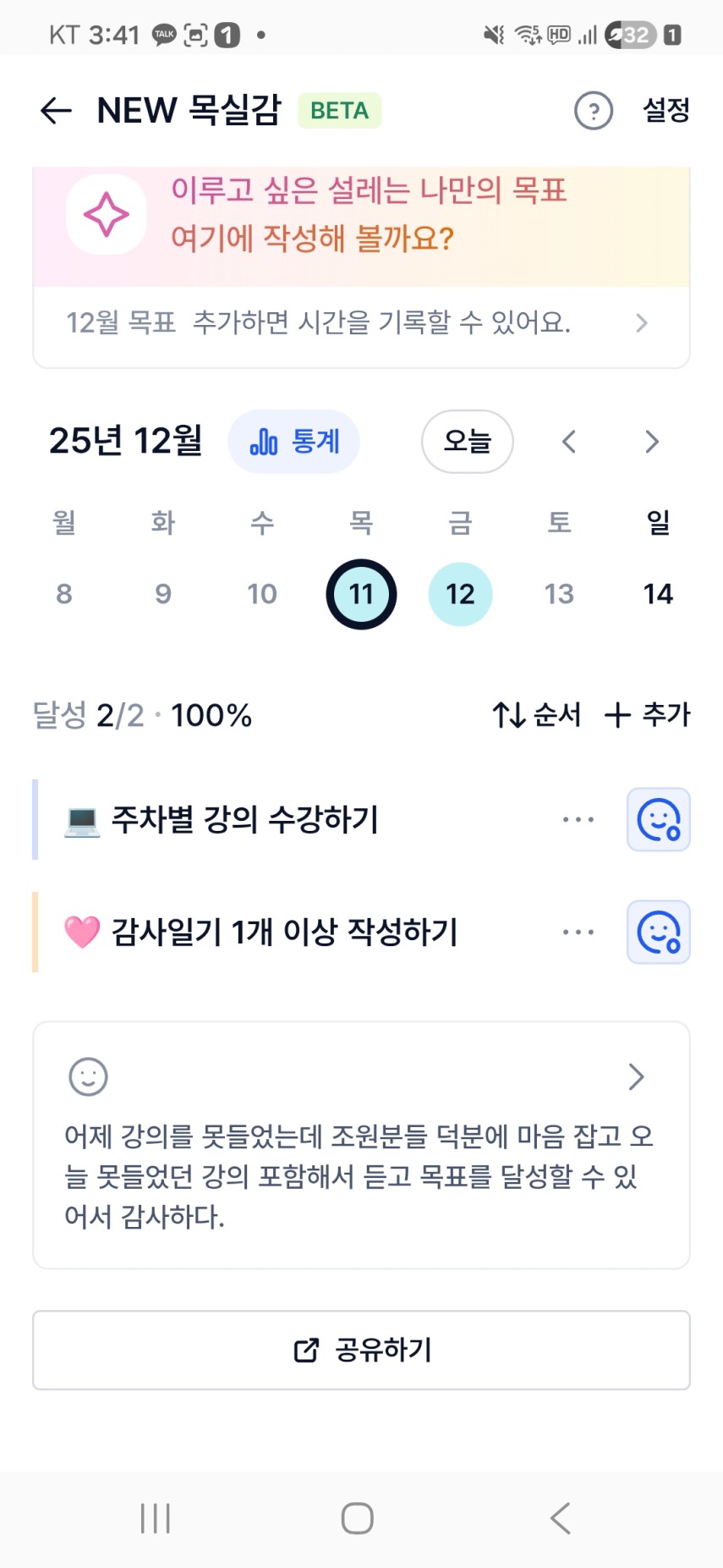The width and height of the screenshot is (723, 1568).
Task: Tap the Android home navigation button
Action: pyautogui.click(x=358, y=1518)
